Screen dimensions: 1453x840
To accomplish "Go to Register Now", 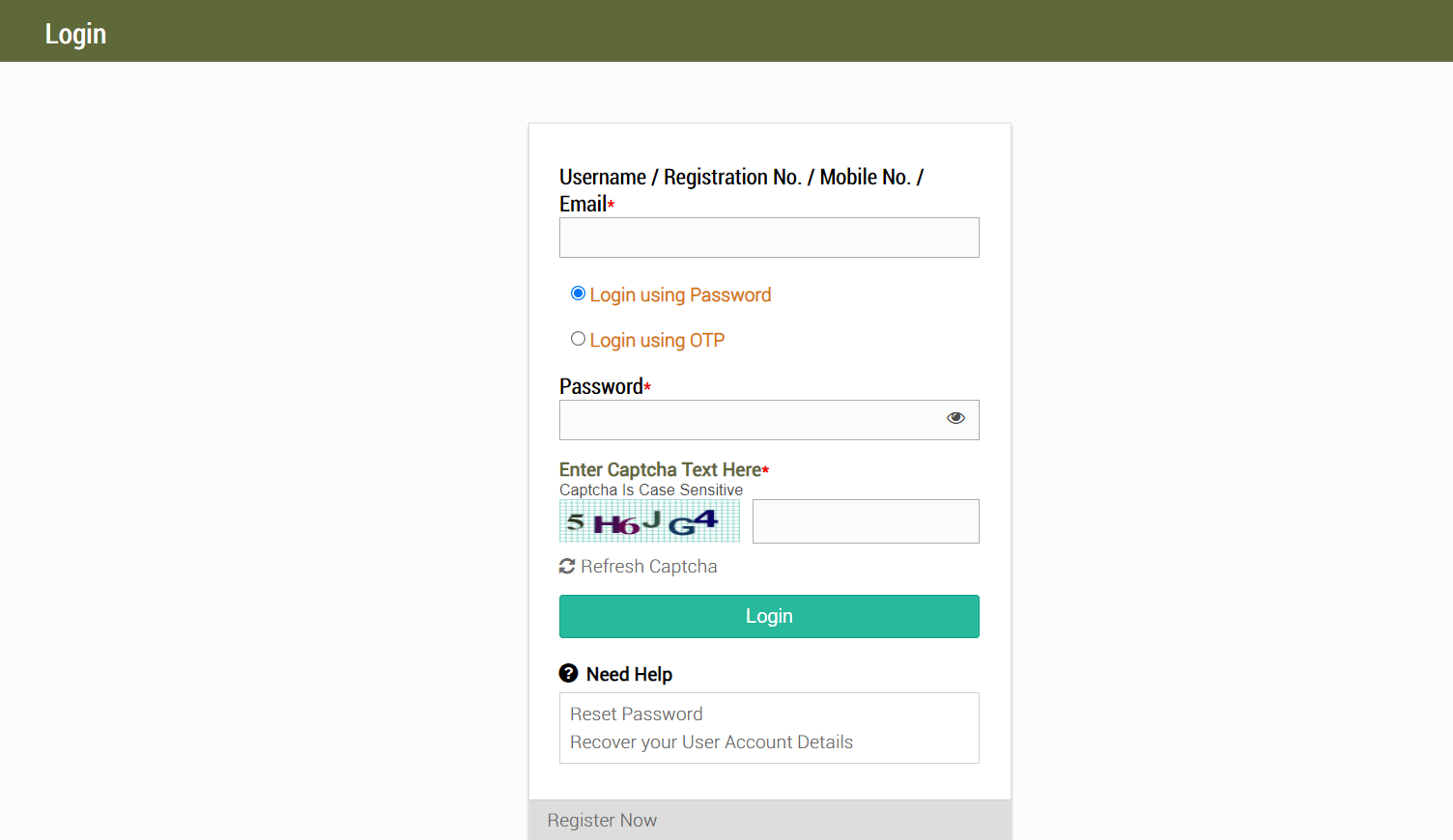I will [602, 821].
